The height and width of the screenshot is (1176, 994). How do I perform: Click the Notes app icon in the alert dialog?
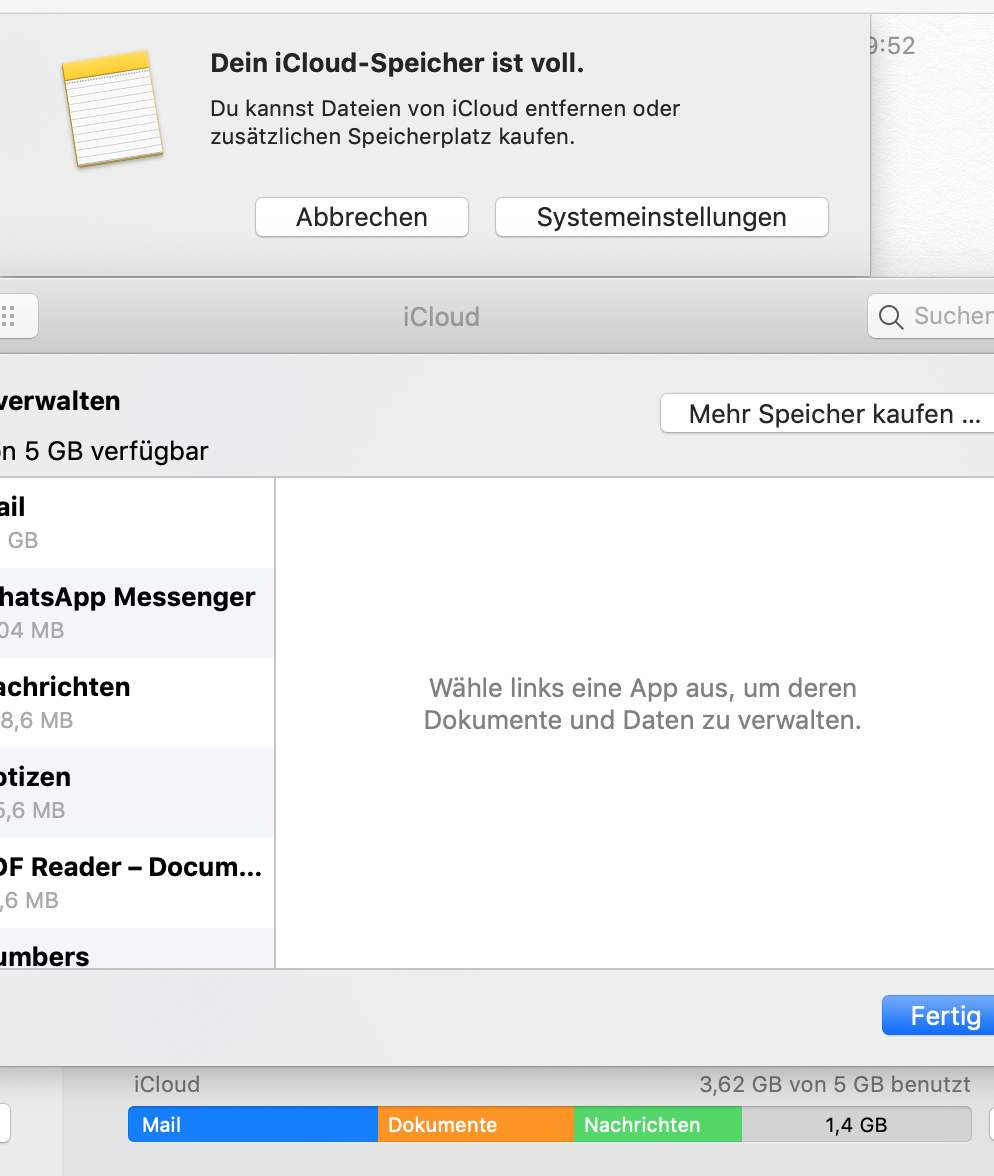[113, 109]
